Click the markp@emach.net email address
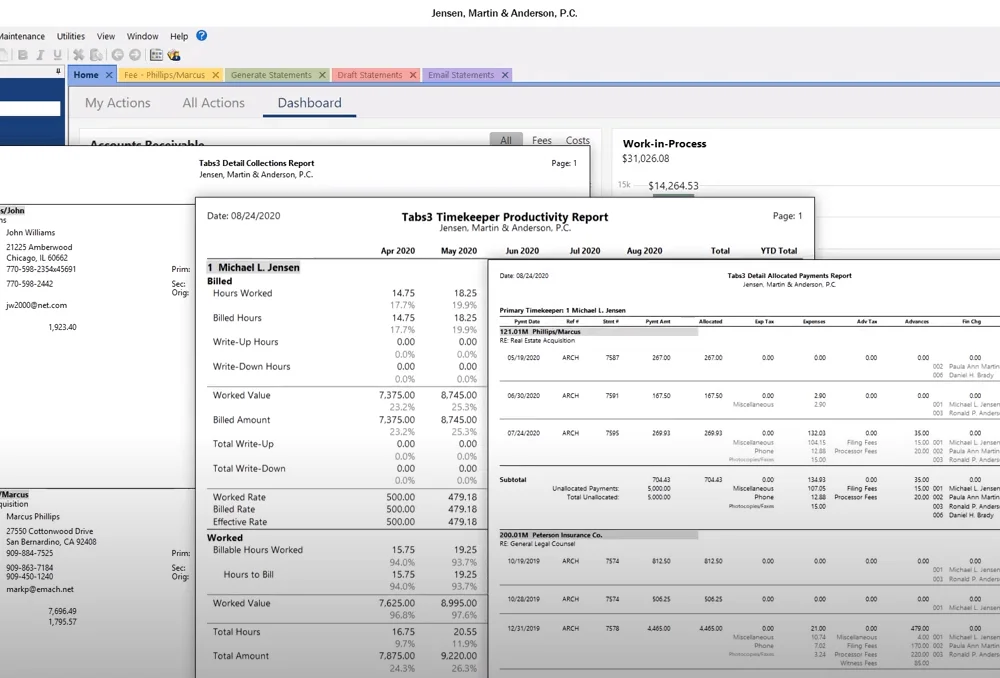Screen dimensions: 1000x678 40,589
